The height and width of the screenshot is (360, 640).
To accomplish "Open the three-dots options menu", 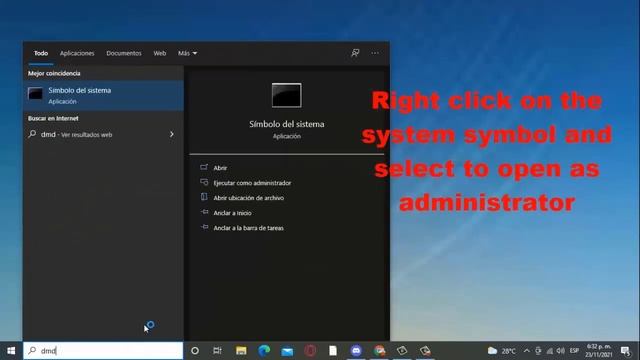I will (x=375, y=53).
